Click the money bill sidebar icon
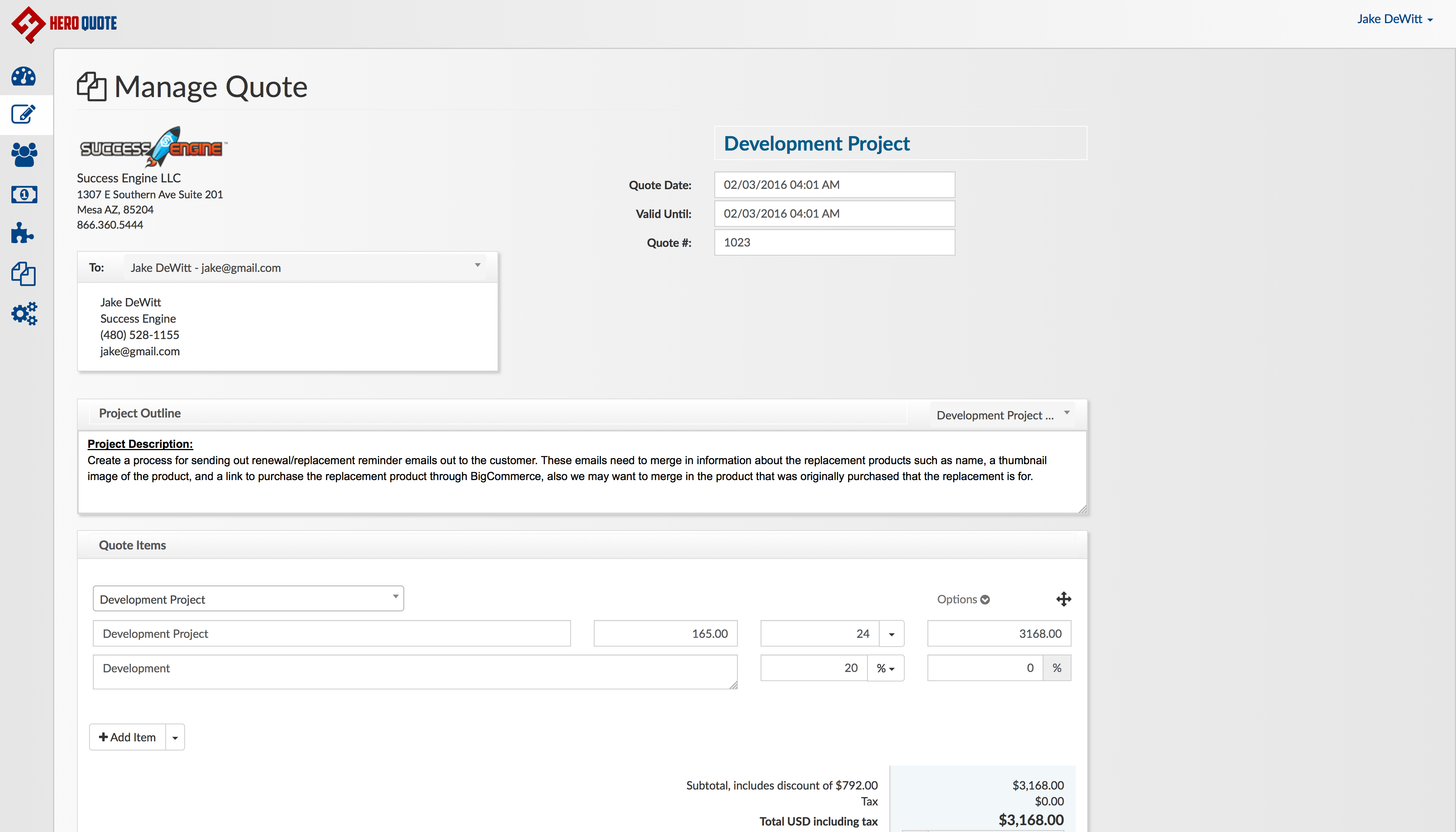 pos(24,194)
